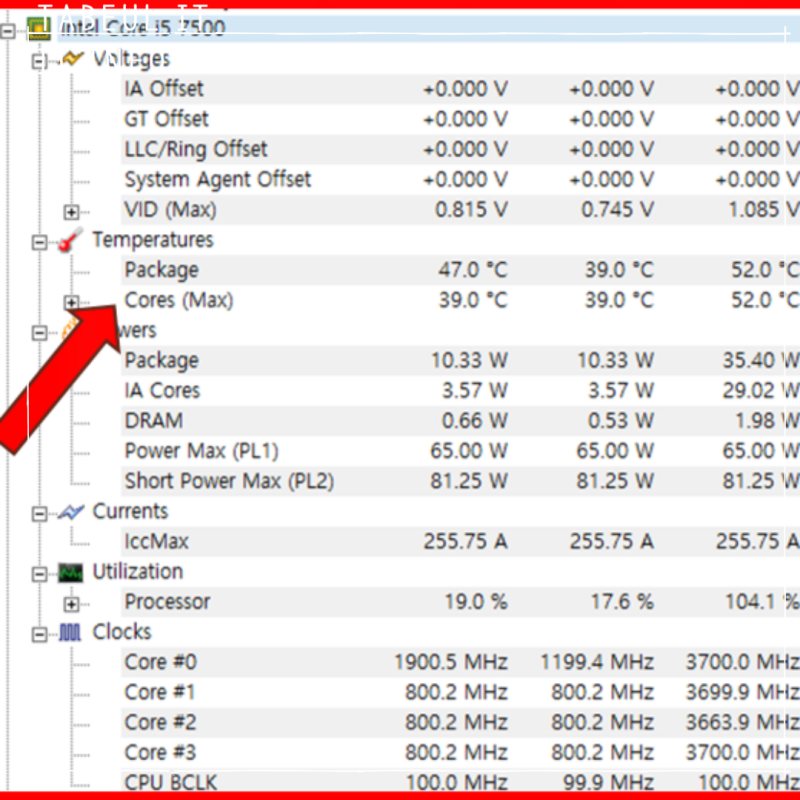The height and width of the screenshot is (800, 800).
Task: Collapse the Clocks tree section
Action: 39,635
